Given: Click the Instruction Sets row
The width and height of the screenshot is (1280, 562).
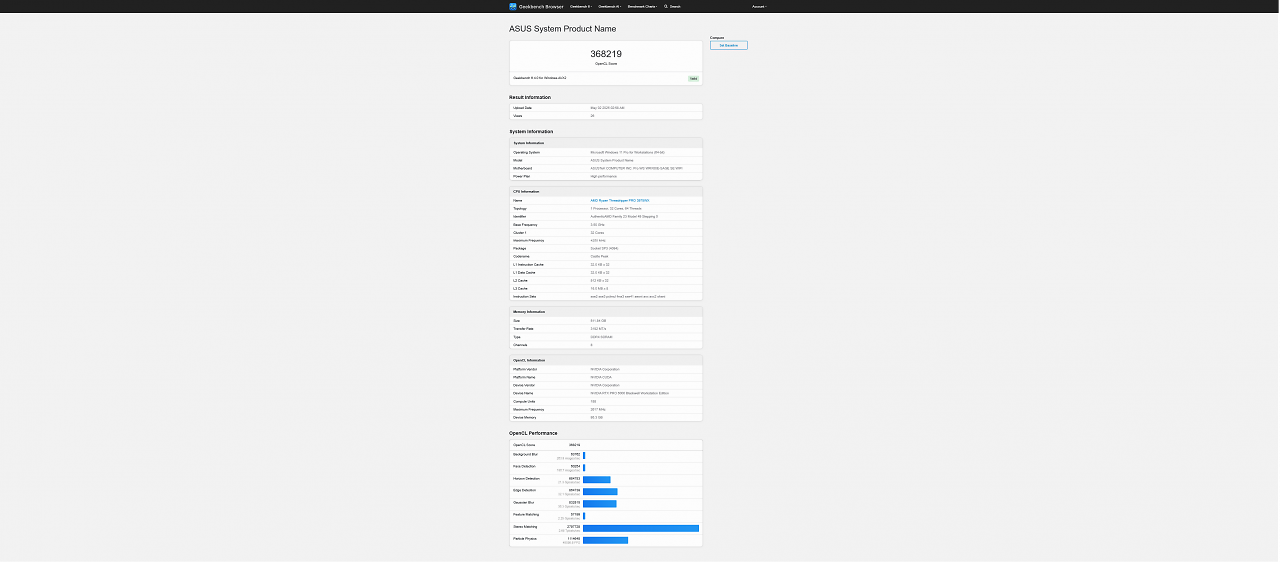Looking at the screenshot, I should click(606, 296).
